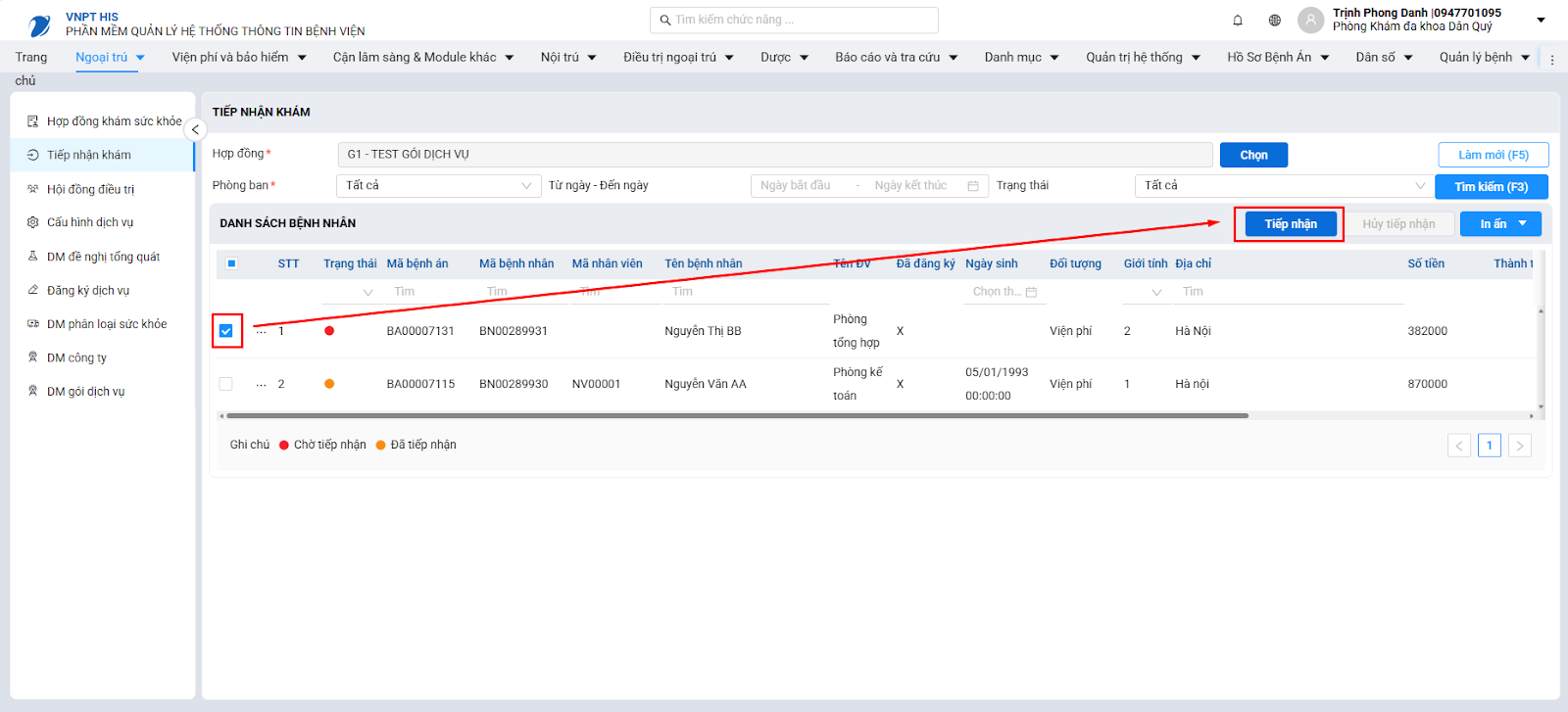This screenshot has height=712, width=1568.
Task: Expand the user account dropdown arrow
Action: click(x=1541, y=20)
